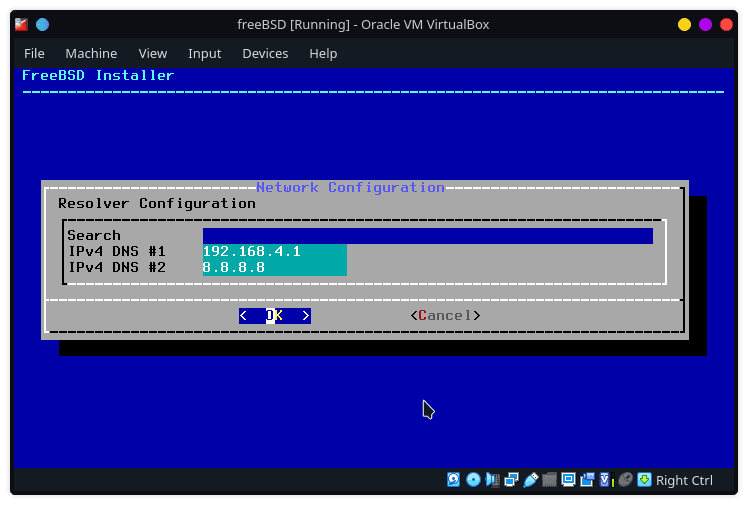
Task: Click the Network Configuration dialog title
Action: pos(351,187)
